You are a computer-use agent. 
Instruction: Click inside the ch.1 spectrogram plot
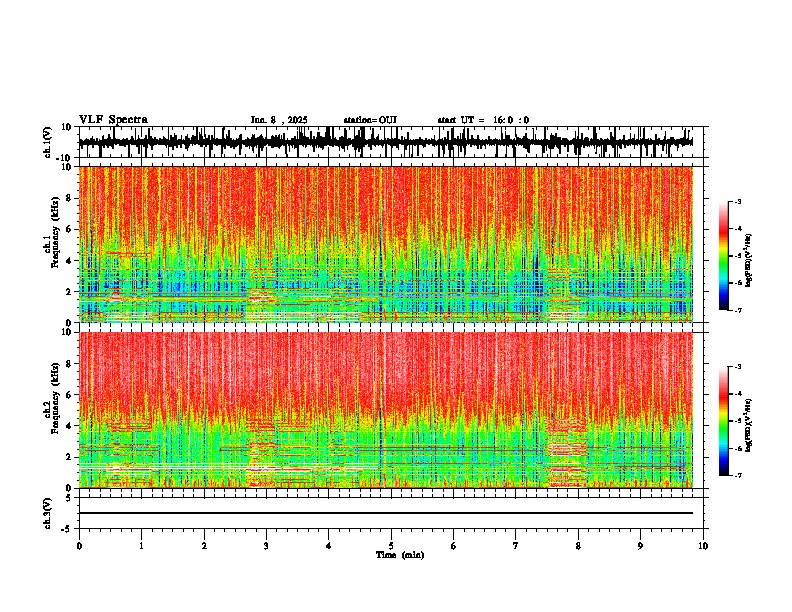click(386, 244)
